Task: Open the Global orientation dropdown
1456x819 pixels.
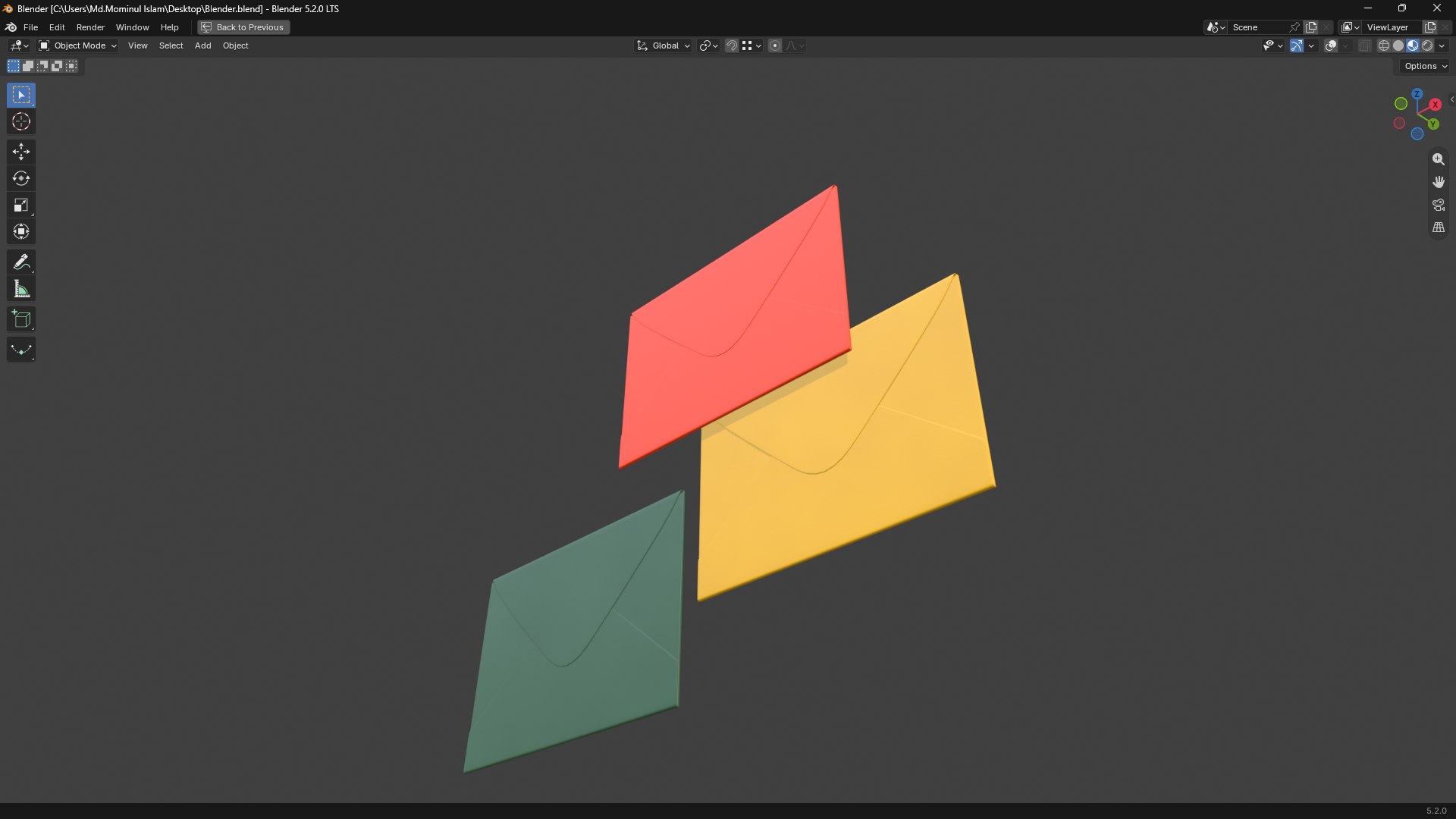Action: [663, 46]
